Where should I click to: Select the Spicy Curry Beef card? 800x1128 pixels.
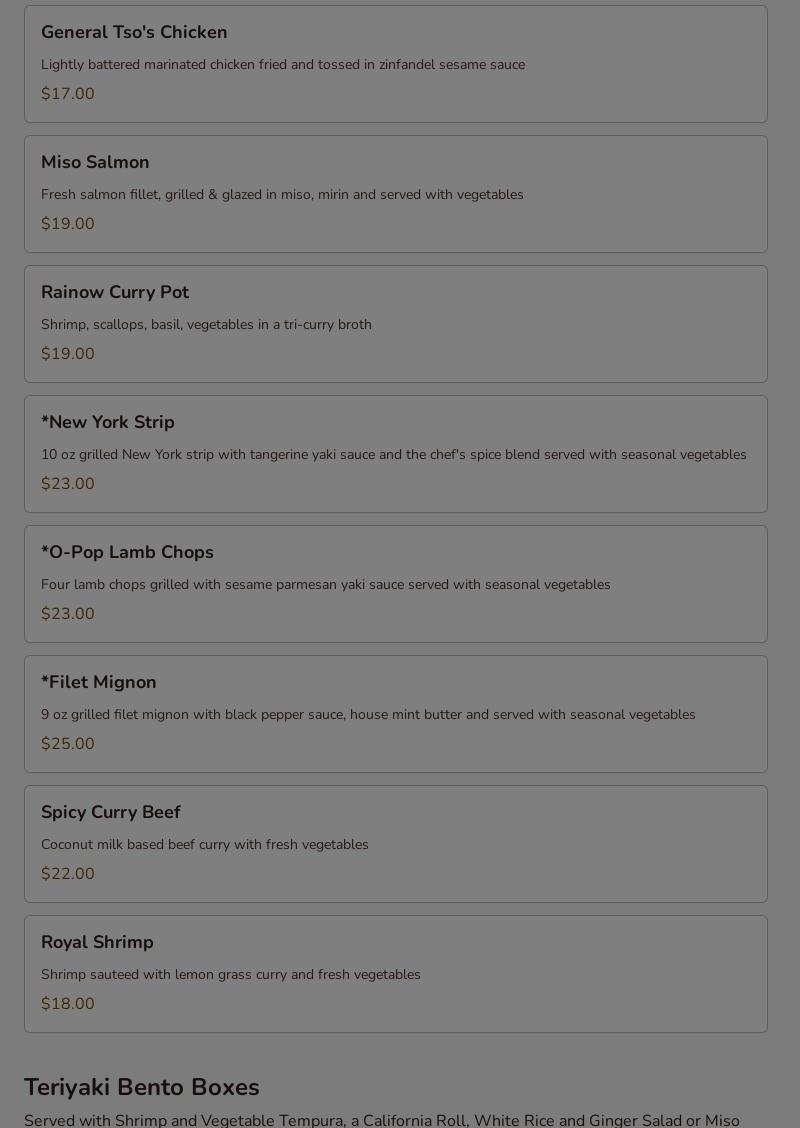coord(396,844)
